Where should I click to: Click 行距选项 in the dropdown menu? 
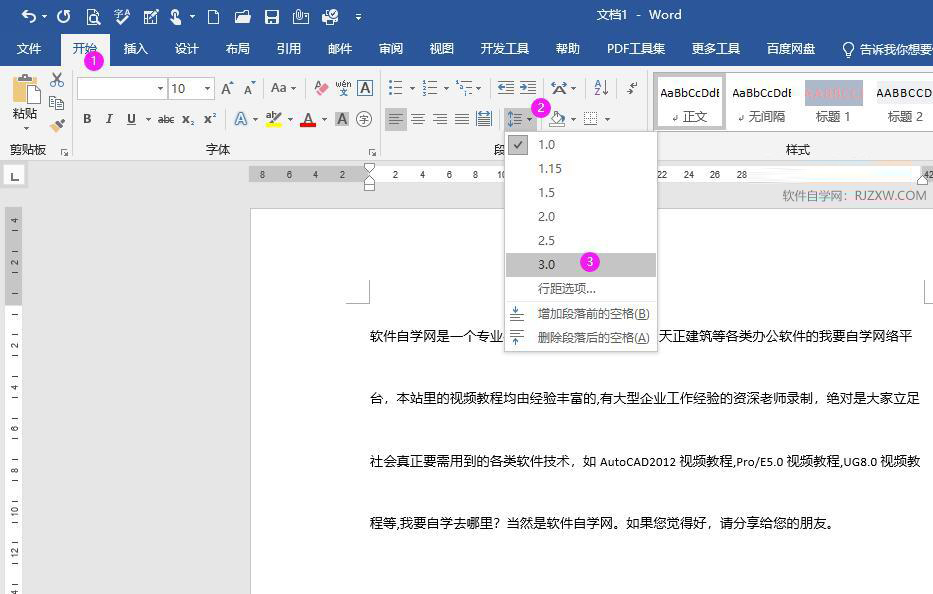(x=566, y=287)
